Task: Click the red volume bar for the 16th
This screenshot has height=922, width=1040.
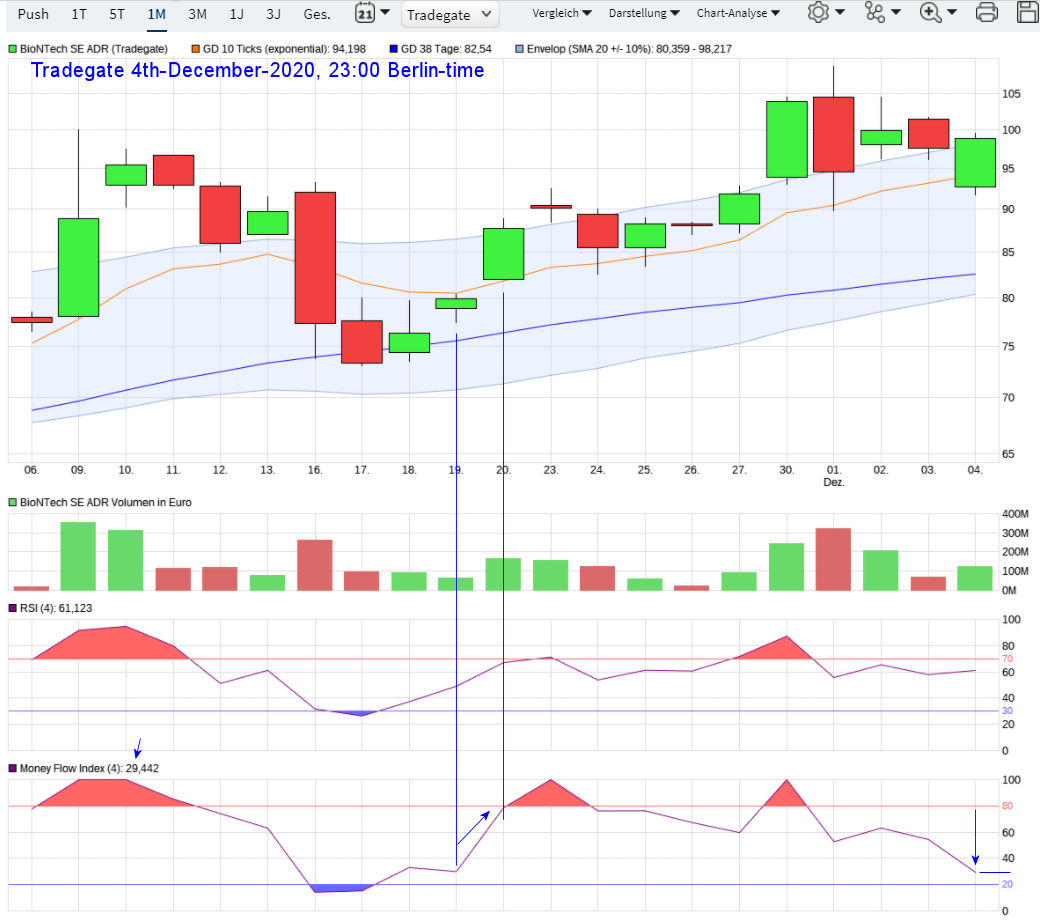Action: [315, 565]
